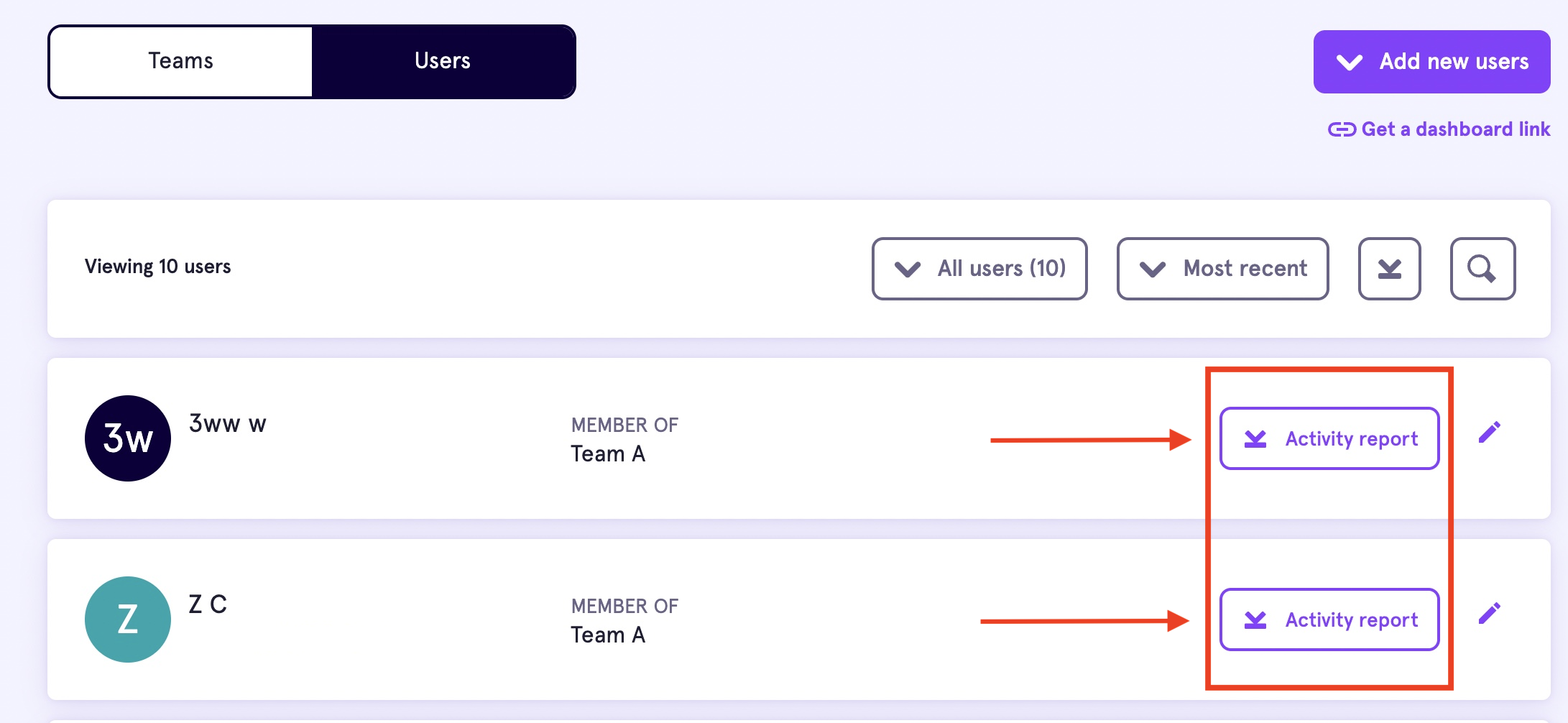Screen dimensions: 1568x723
Task: Click the teal Z avatar circle
Action: [x=128, y=620]
